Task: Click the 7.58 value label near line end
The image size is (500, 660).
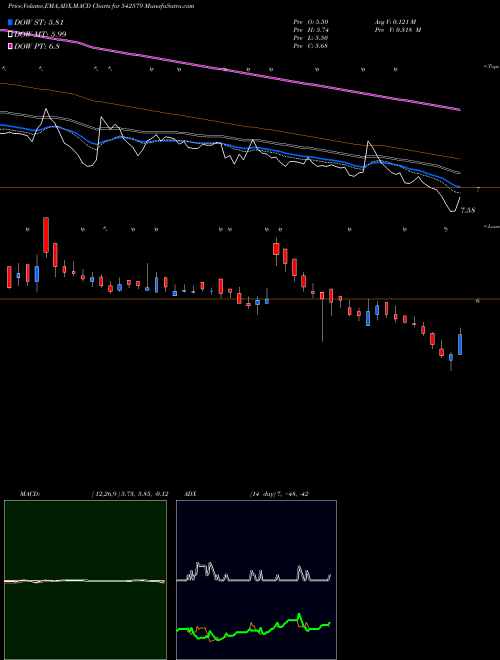Action: point(468,210)
